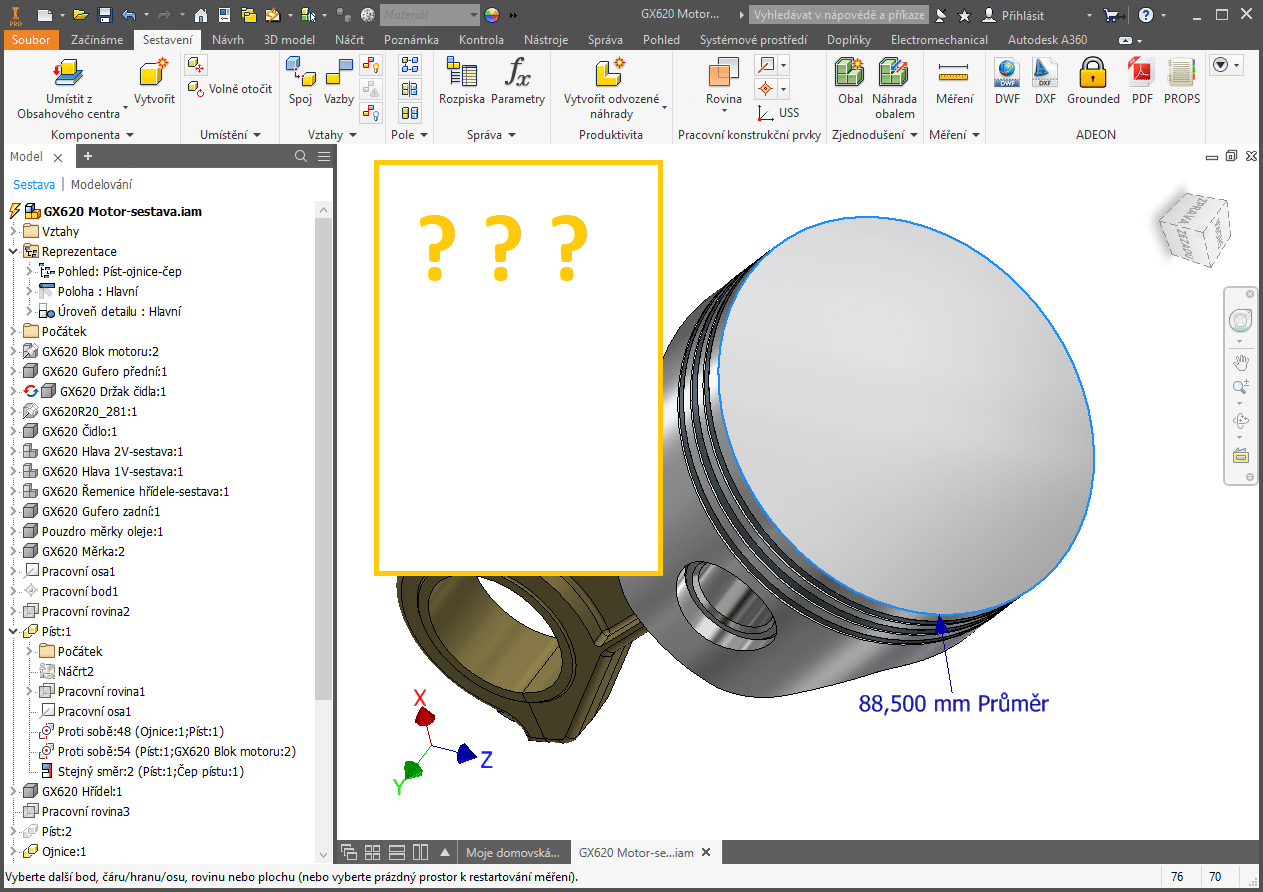Switch to Moje domovská document tab

click(513, 853)
